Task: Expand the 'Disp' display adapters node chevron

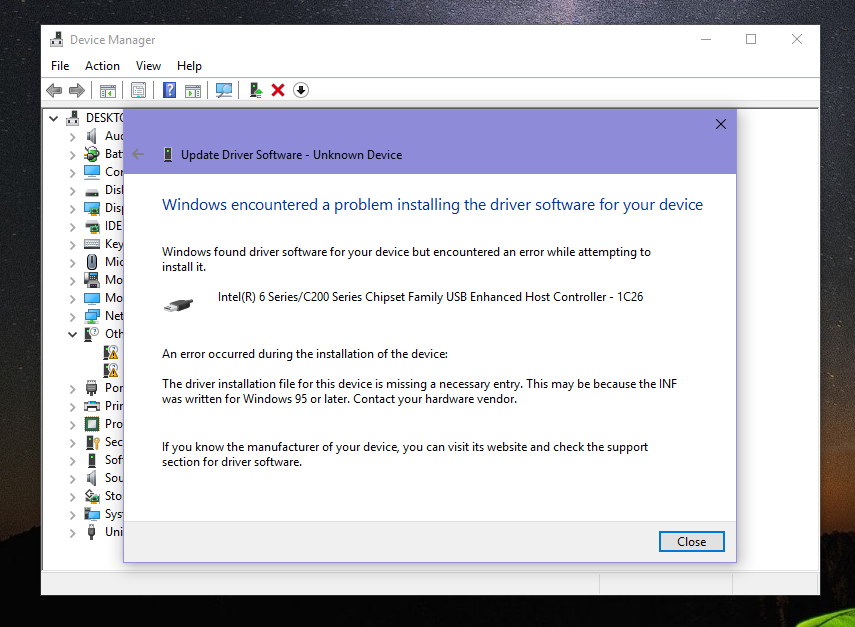Action: [x=73, y=209]
